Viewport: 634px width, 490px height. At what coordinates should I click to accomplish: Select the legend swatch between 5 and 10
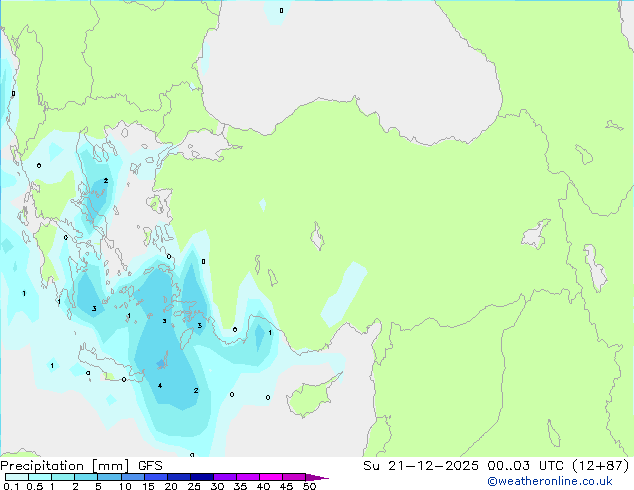[110, 477]
